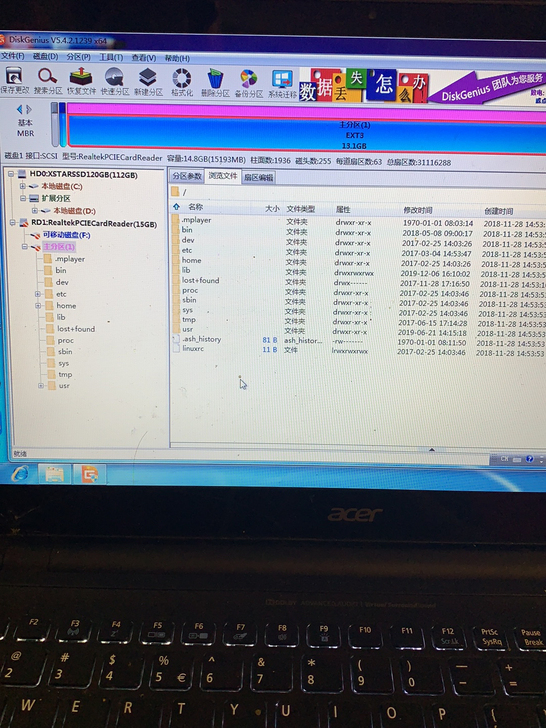Open Internet Explorer from taskbar
The image size is (546, 728).
(20, 474)
